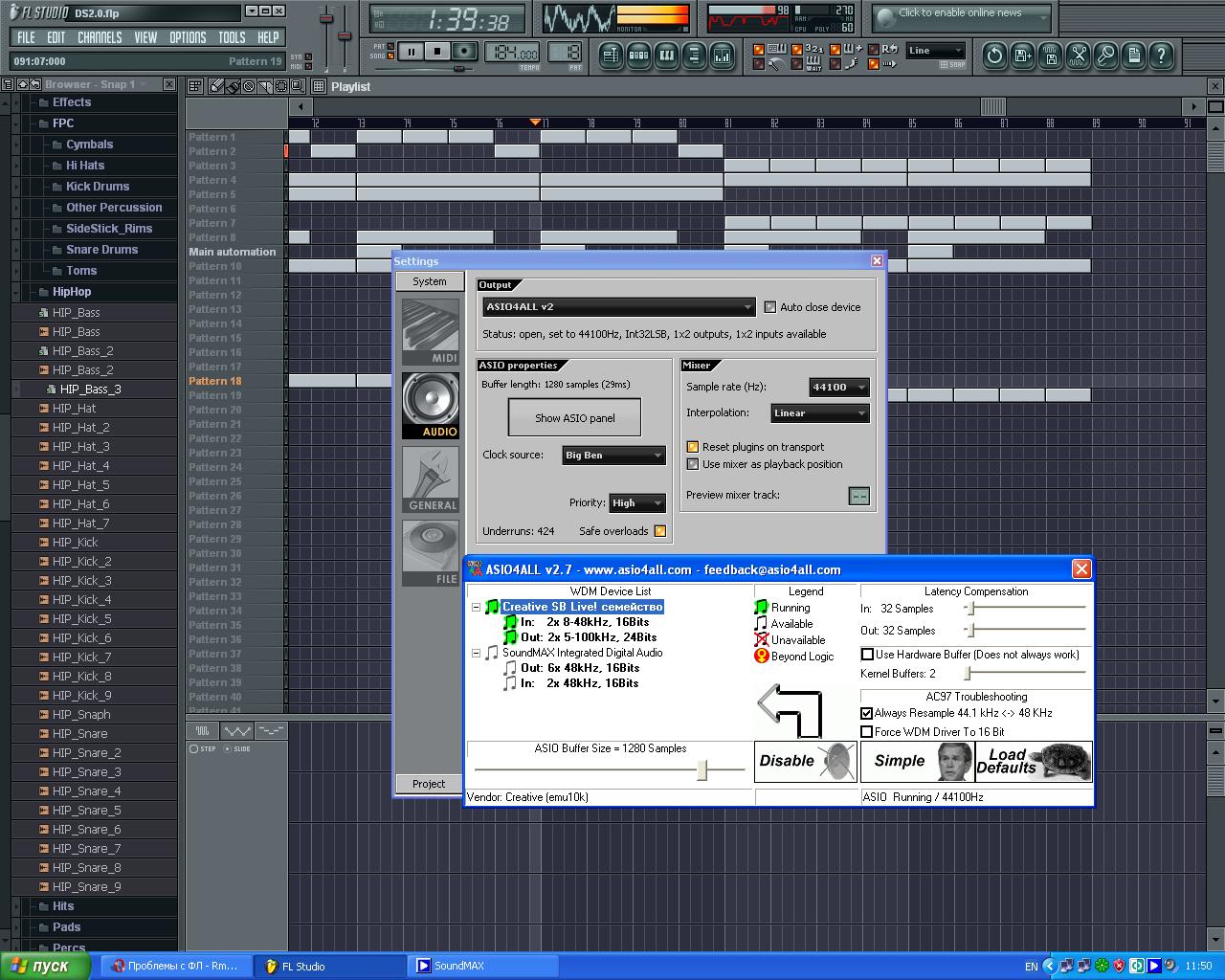Open the MIDI settings section

pyautogui.click(x=431, y=332)
